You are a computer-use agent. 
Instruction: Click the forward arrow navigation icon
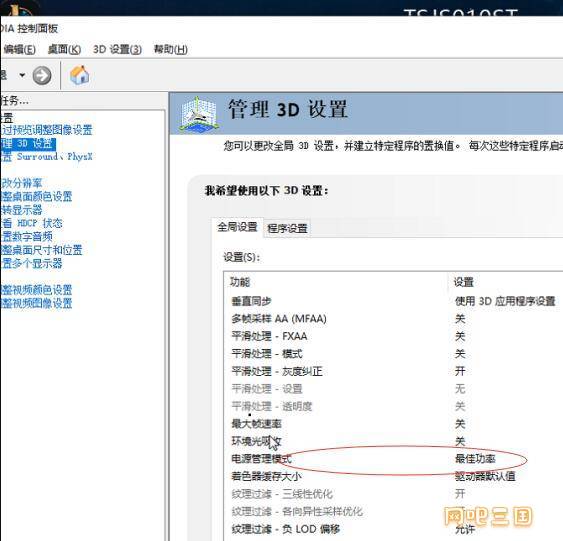click(42, 75)
